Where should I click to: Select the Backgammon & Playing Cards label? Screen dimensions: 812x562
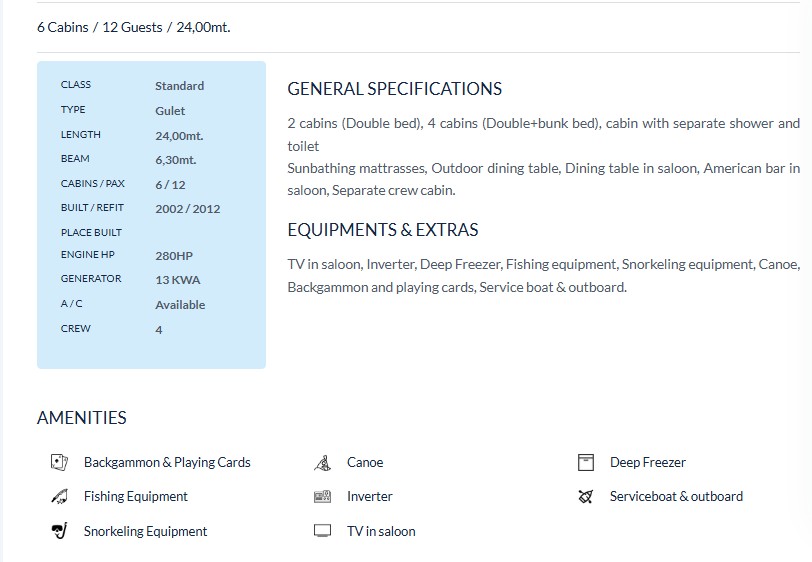(167, 462)
